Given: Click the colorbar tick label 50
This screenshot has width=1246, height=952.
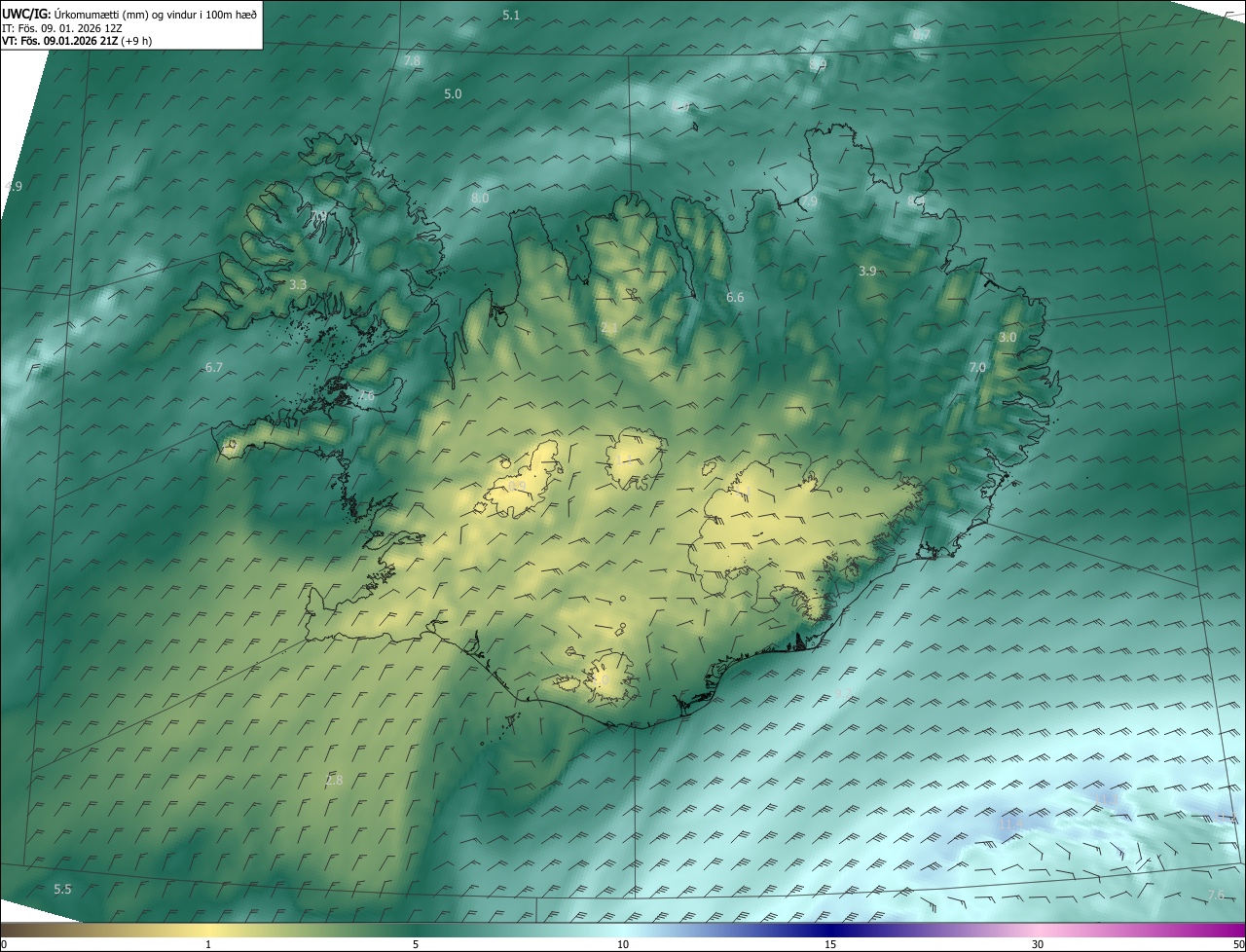Looking at the screenshot, I should [1237, 944].
